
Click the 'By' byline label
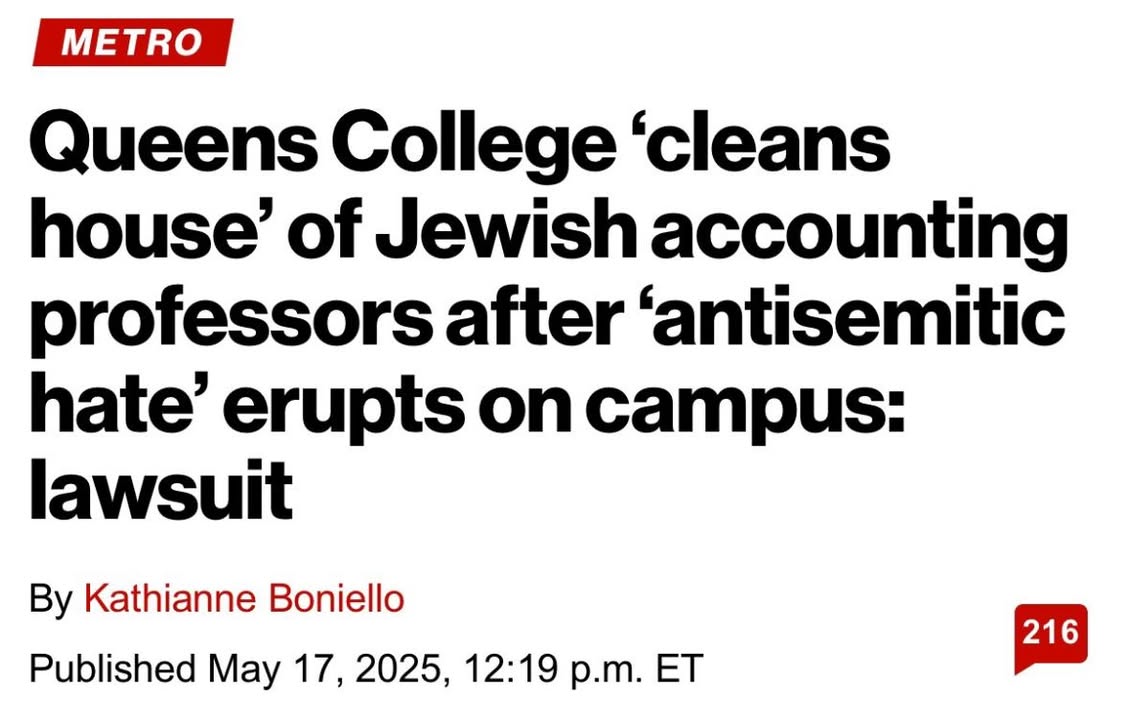51,600
